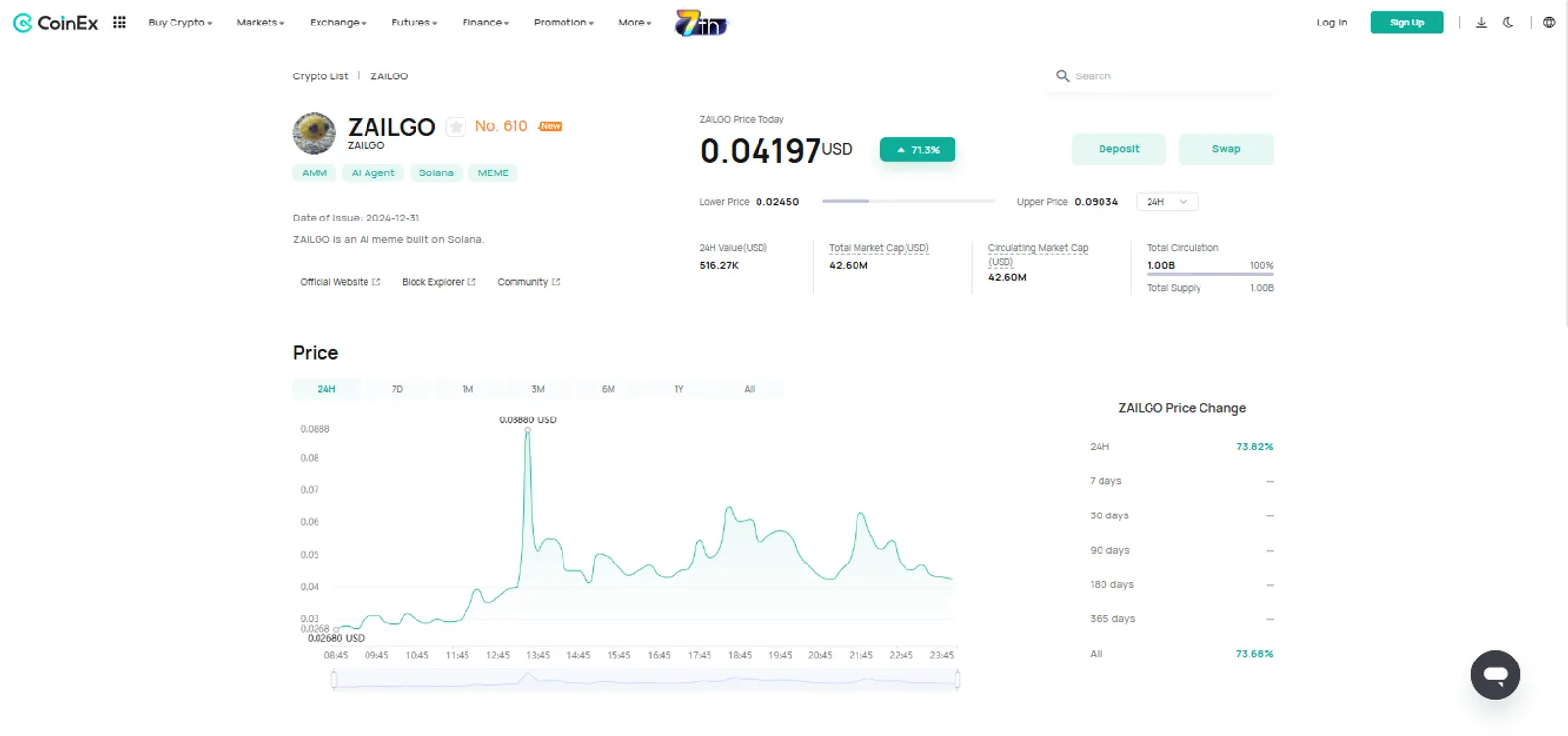Click the chart low marker 0.02680 USD
1568x736 pixels.
pyautogui.click(x=337, y=629)
